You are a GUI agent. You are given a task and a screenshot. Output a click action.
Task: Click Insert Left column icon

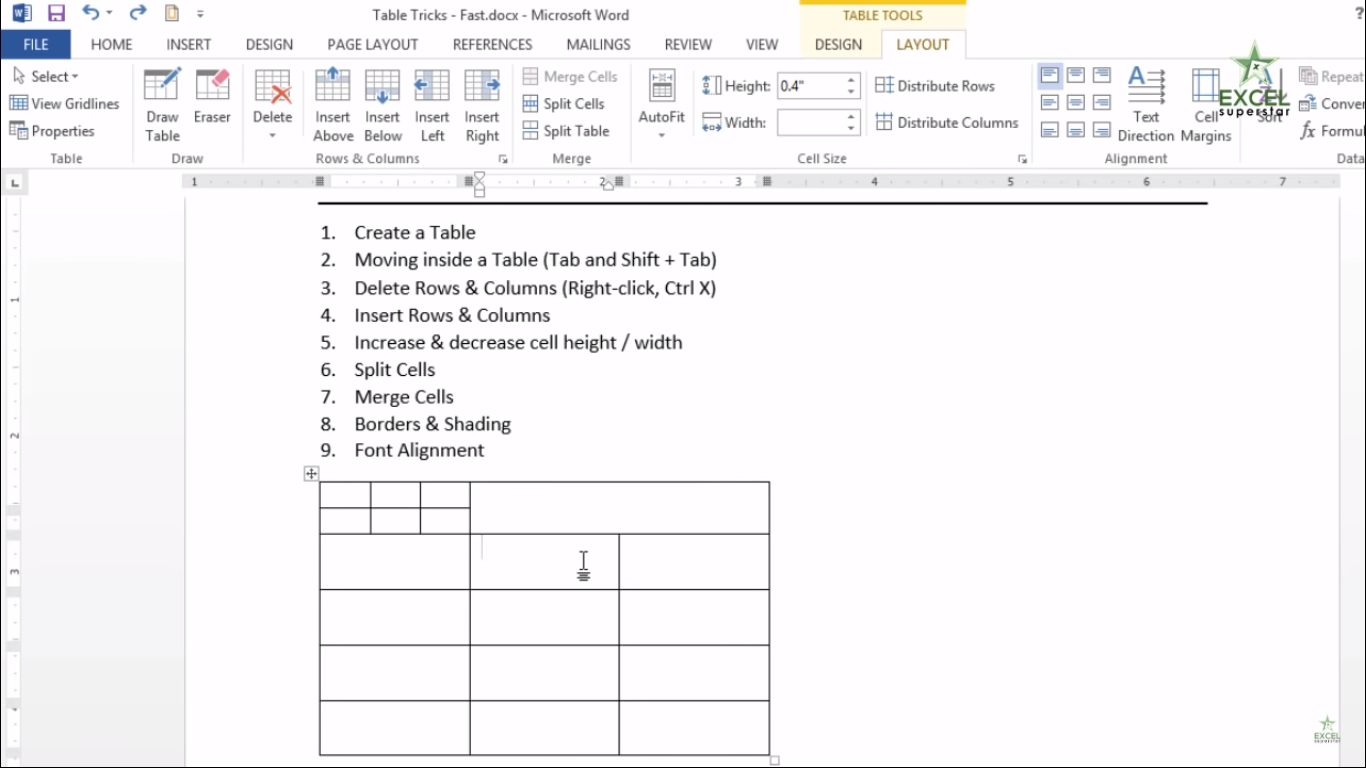432,106
